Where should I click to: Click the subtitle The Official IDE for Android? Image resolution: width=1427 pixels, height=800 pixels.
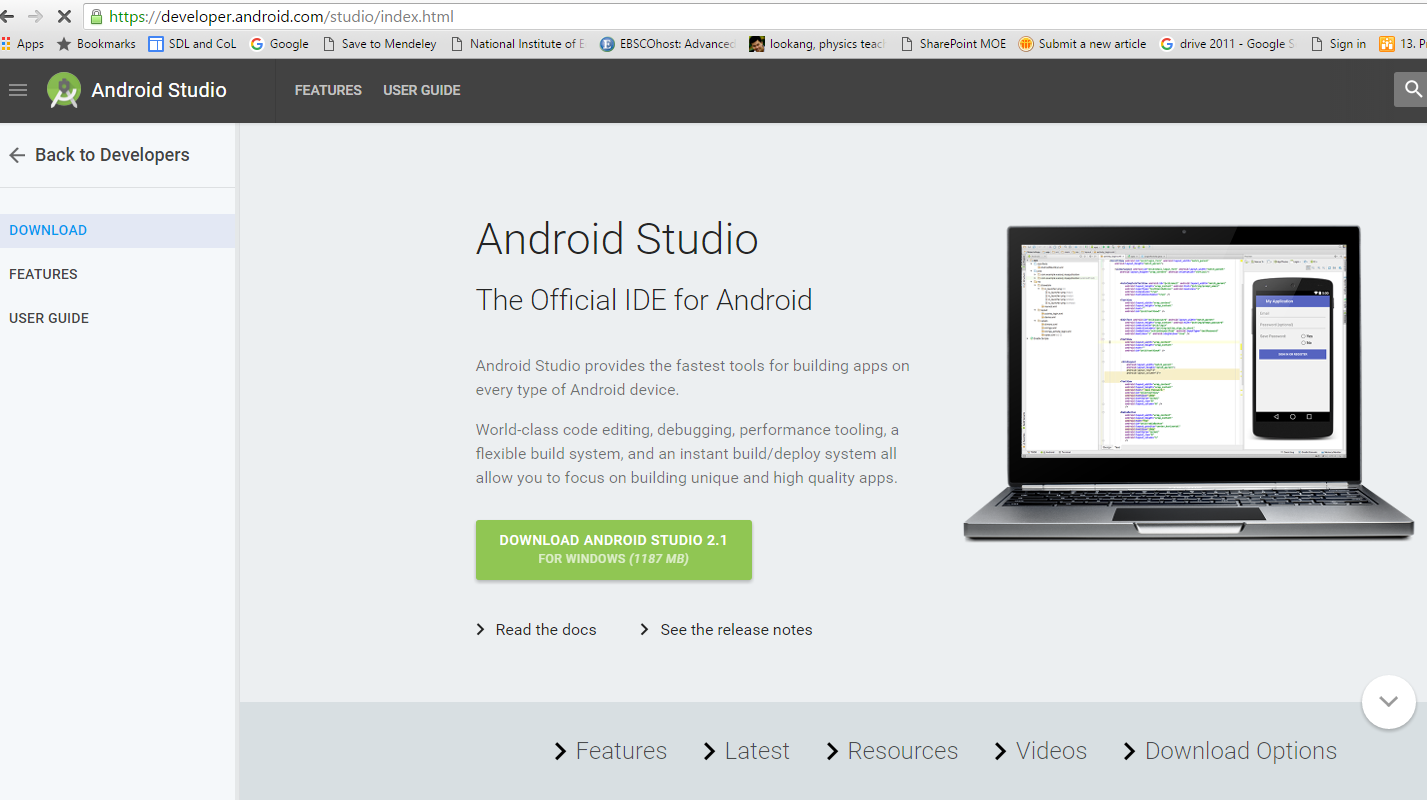(x=644, y=300)
